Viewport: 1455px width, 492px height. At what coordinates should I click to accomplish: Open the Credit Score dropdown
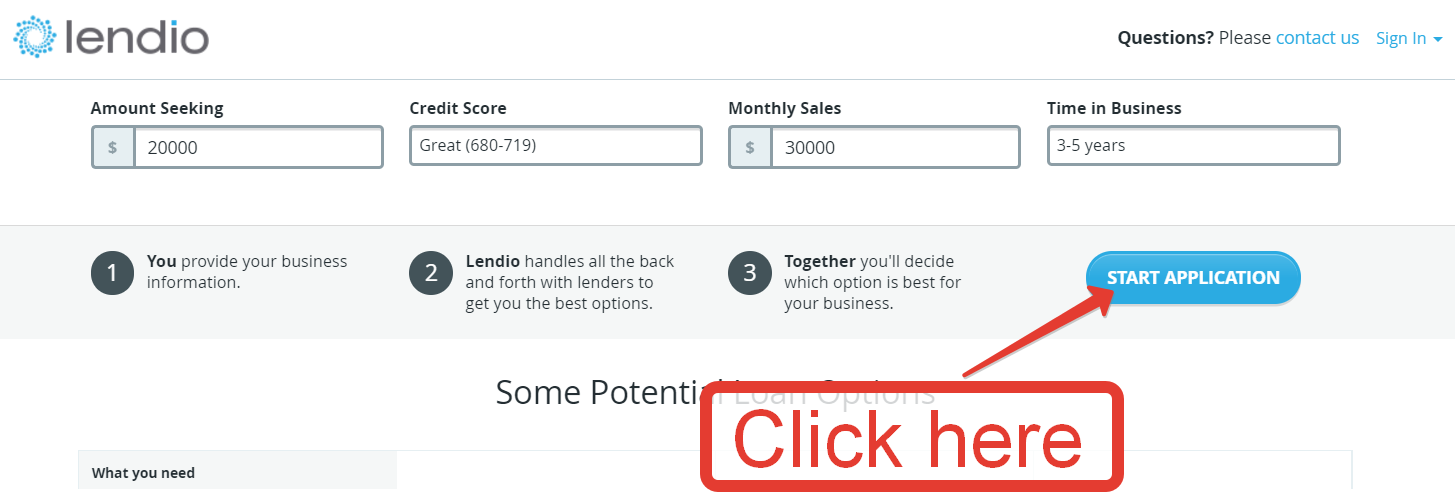point(555,146)
